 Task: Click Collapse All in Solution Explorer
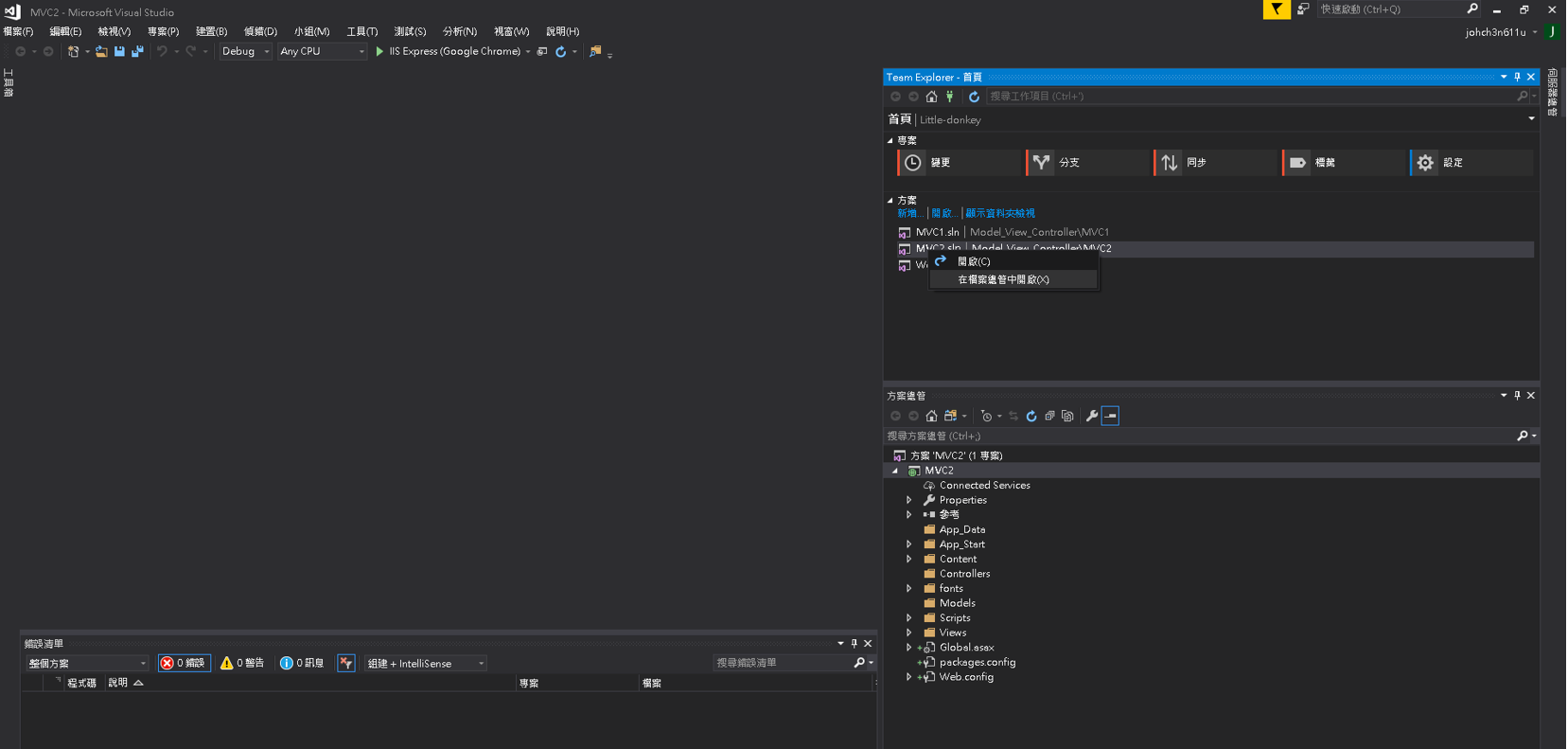point(1049,416)
